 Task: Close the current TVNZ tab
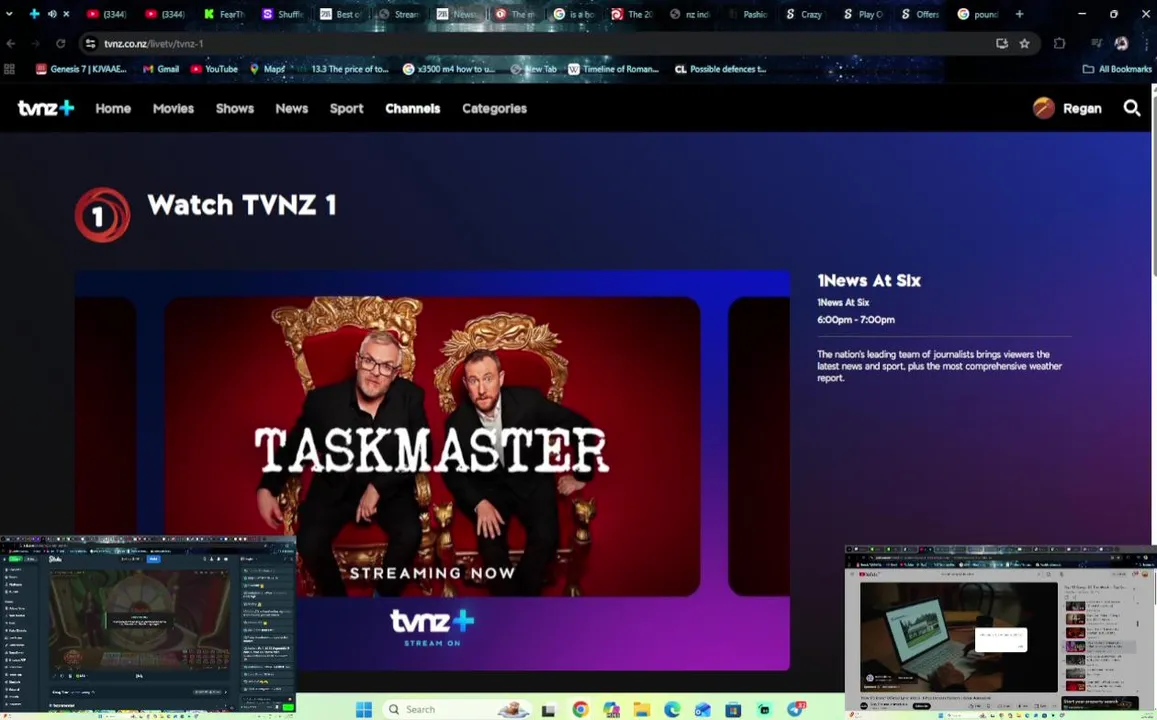(x=66, y=14)
